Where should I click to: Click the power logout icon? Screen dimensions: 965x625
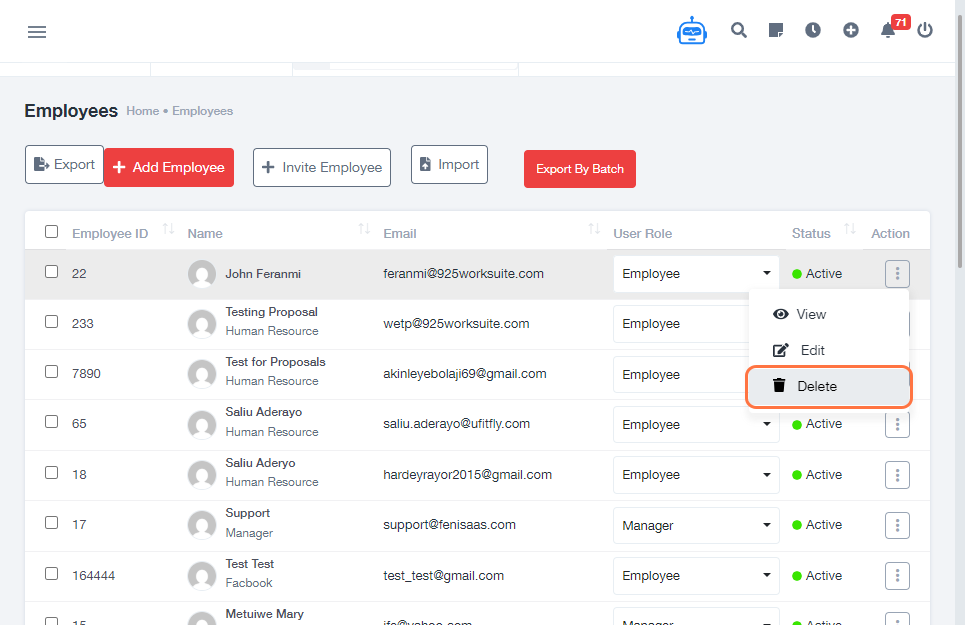925,30
